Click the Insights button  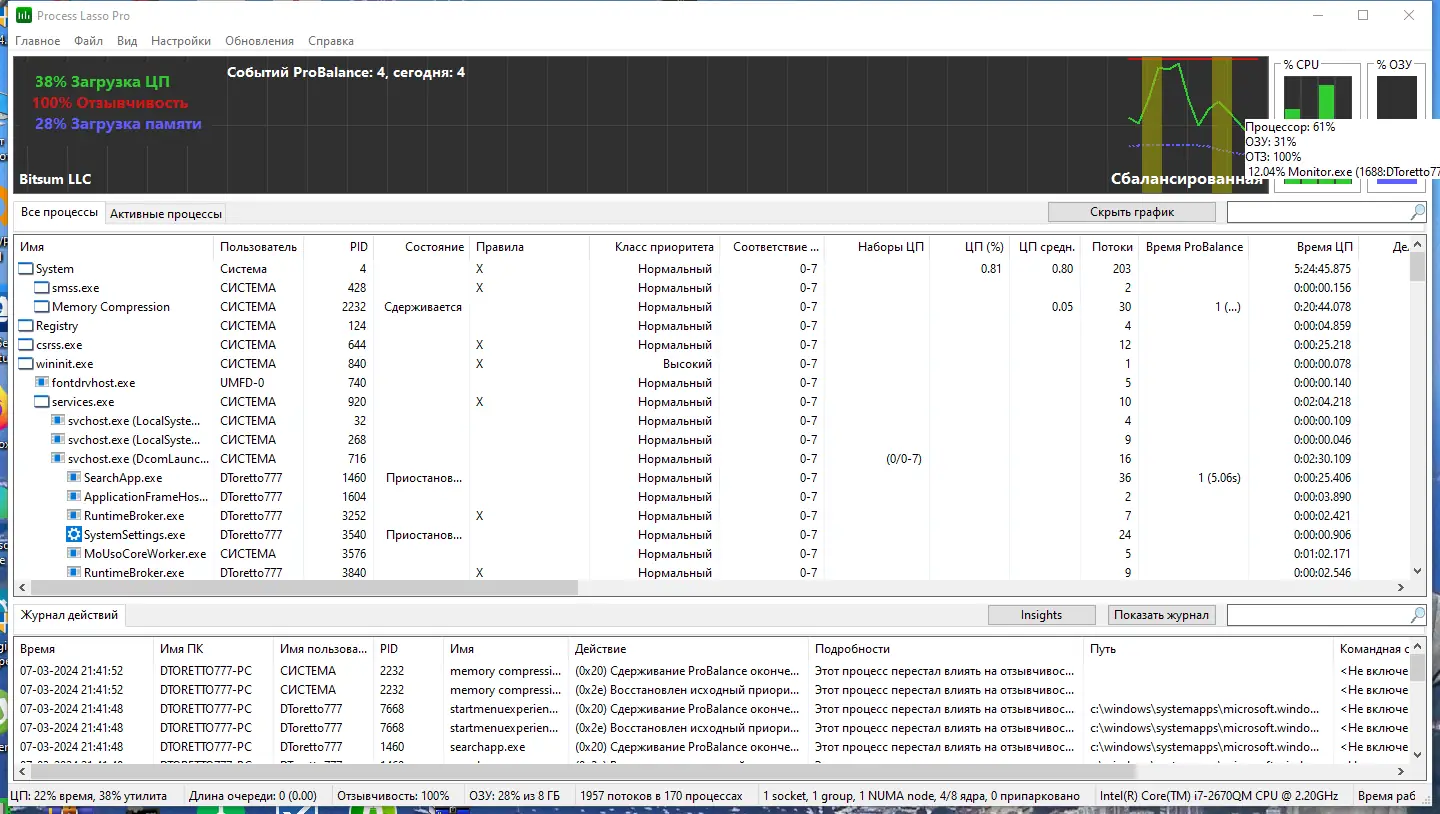pos(1041,615)
